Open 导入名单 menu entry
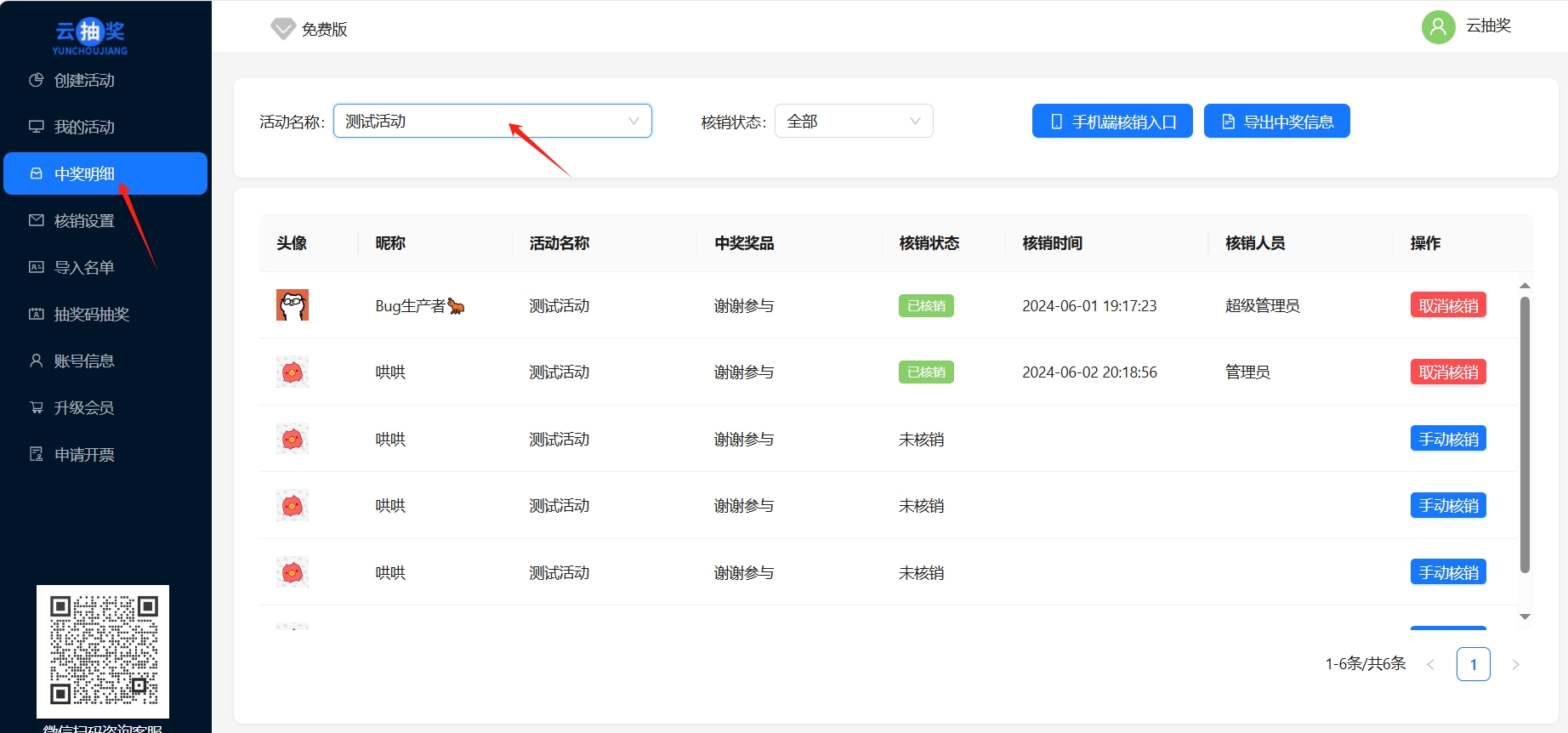Viewport: 1568px width, 733px height. tap(83, 268)
